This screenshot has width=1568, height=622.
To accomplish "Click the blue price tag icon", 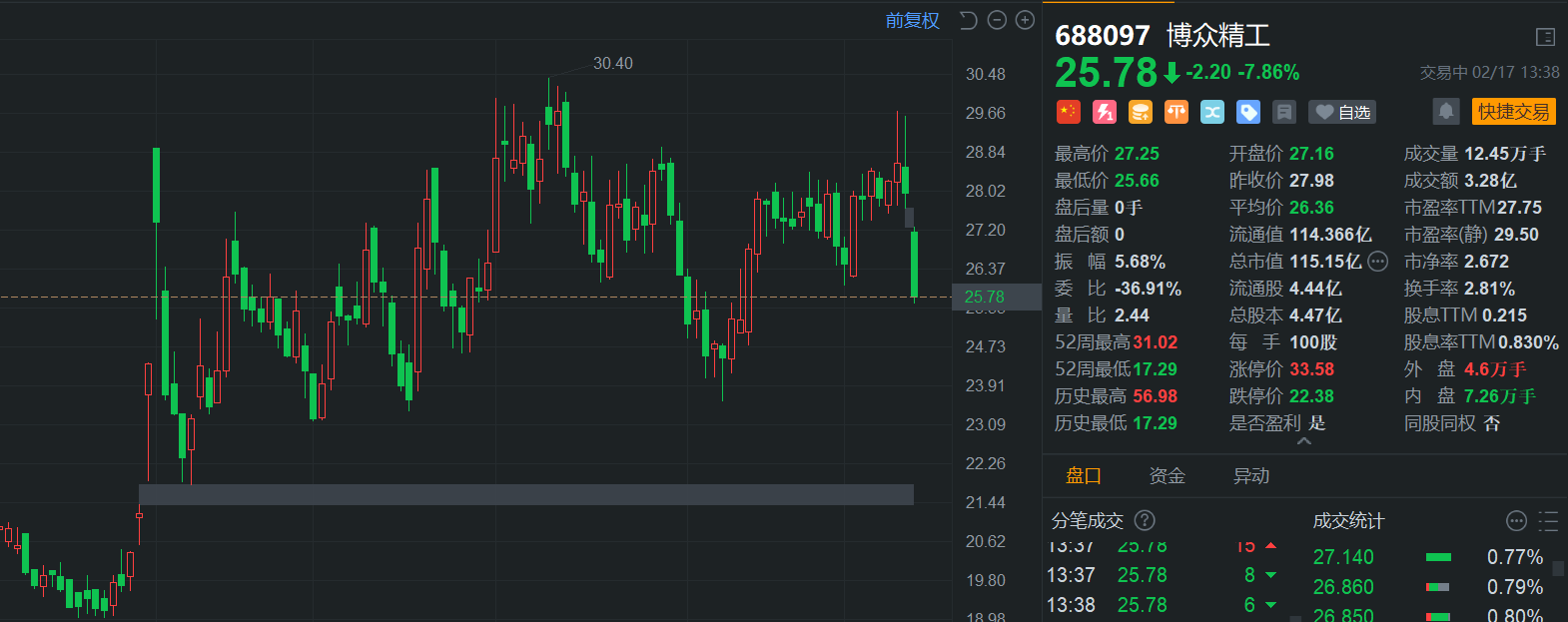I will pyautogui.click(x=1248, y=112).
